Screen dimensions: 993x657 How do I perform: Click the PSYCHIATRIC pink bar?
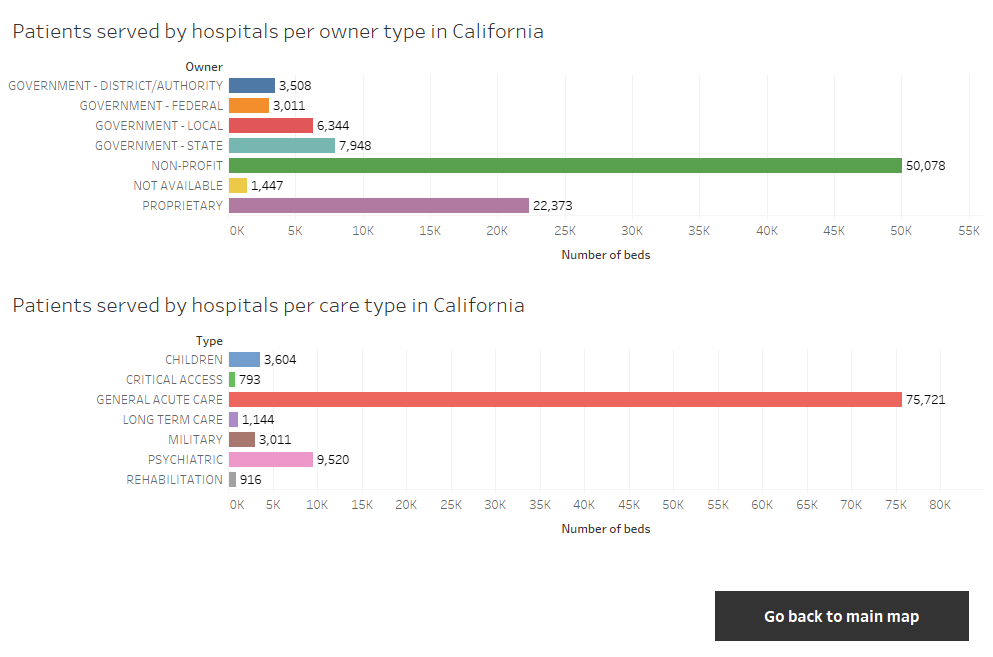pos(270,459)
